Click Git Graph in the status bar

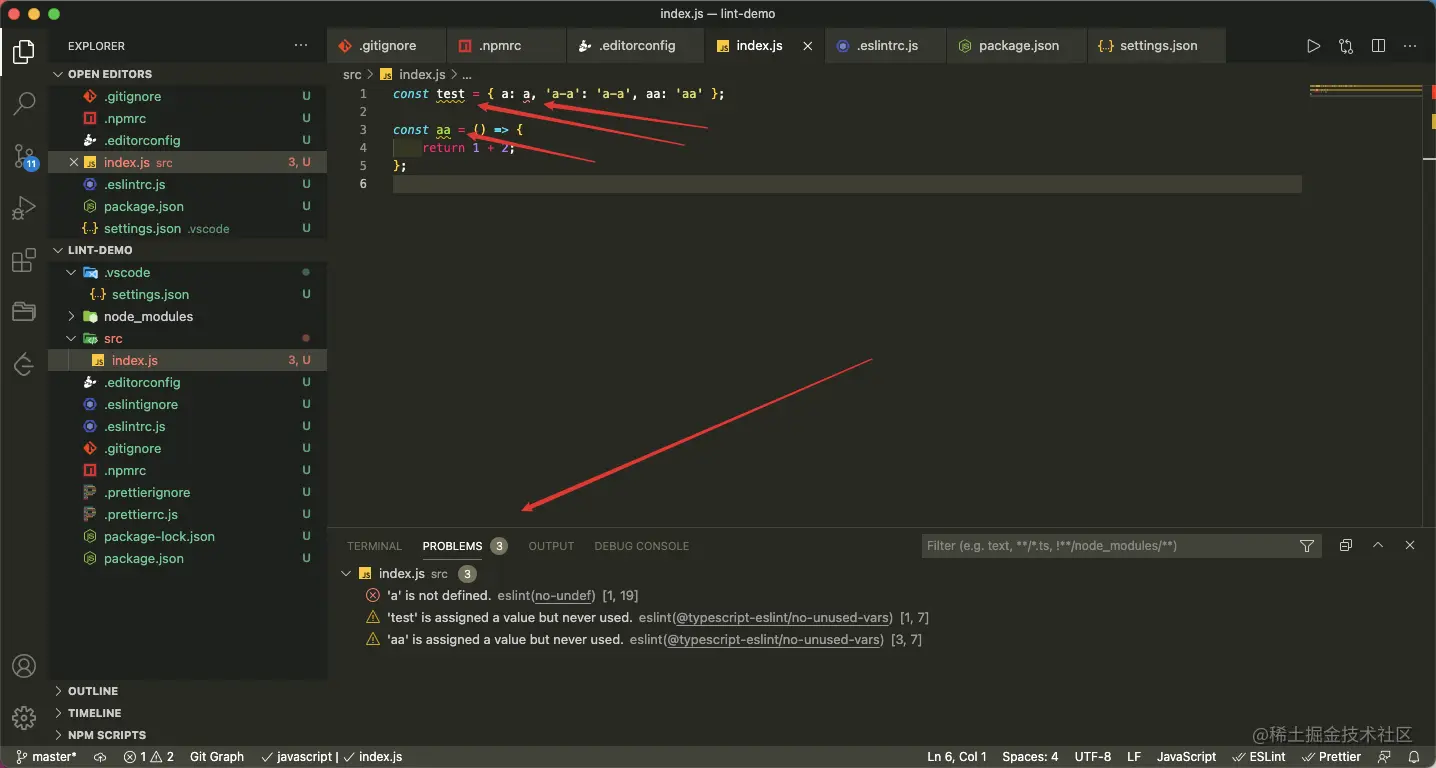point(217,757)
